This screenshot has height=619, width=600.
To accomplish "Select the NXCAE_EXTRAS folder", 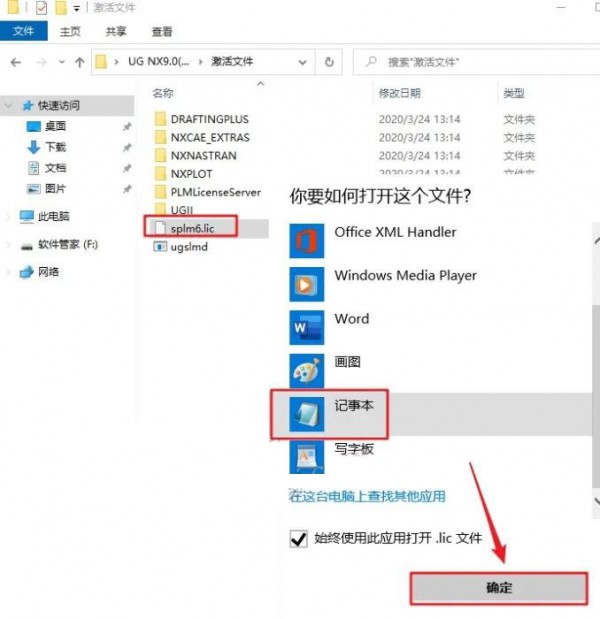I will coord(210,137).
